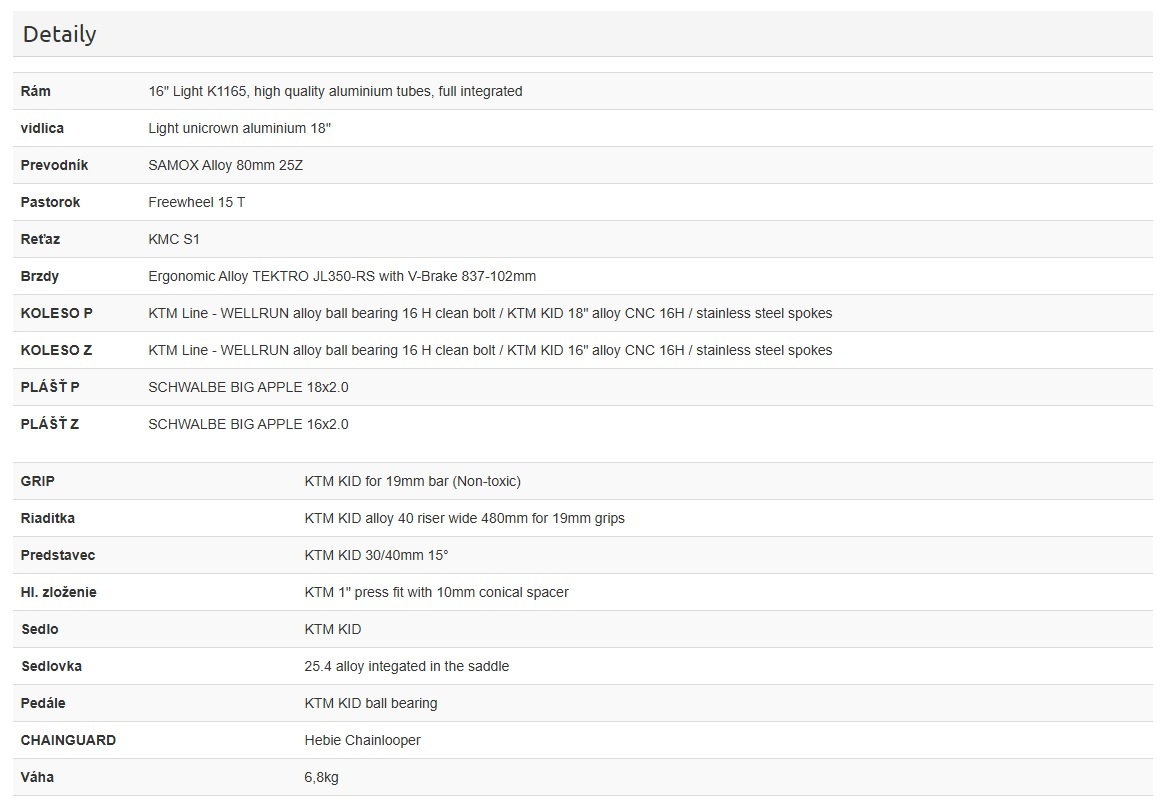Click the Prevodník row label
1163x808 pixels.
pos(54,165)
